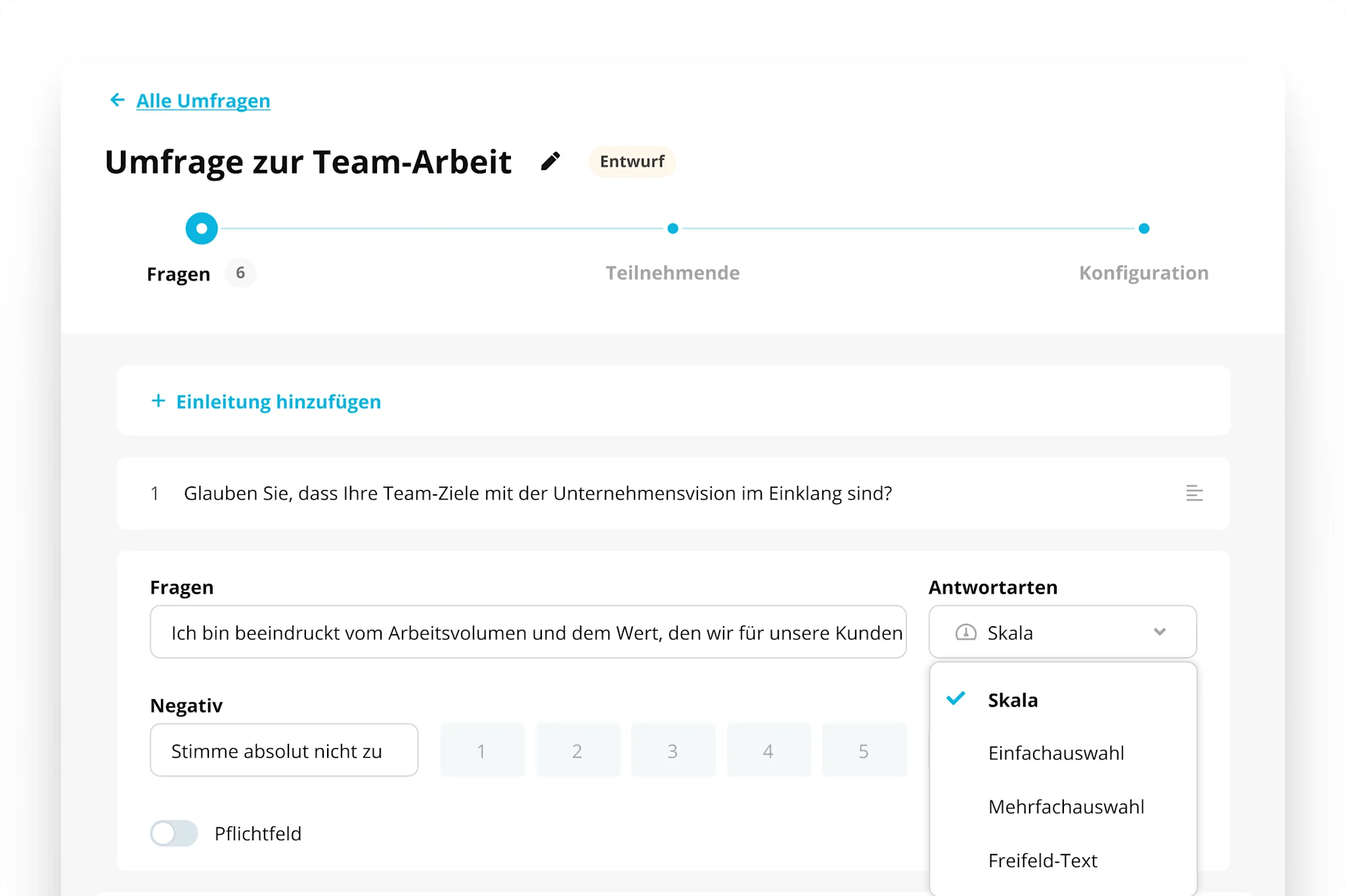The image size is (1345, 896).
Task: Open the Konfiguration step tab
Action: (1143, 272)
